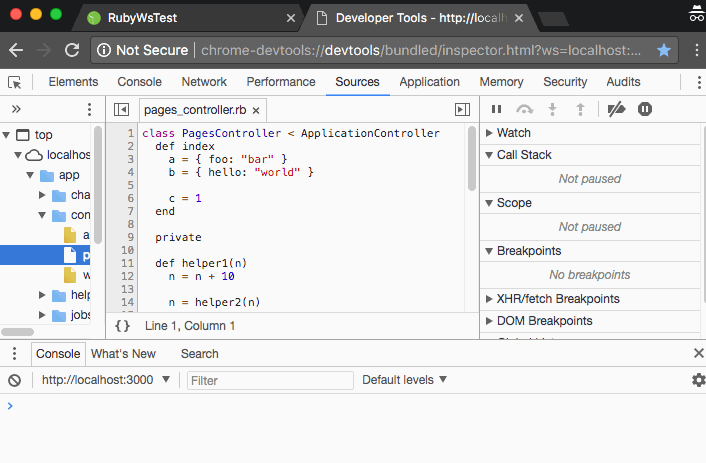Pause script execution button
Image resolution: width=706 pixels, height=463 pixels.
coord(496,109)
